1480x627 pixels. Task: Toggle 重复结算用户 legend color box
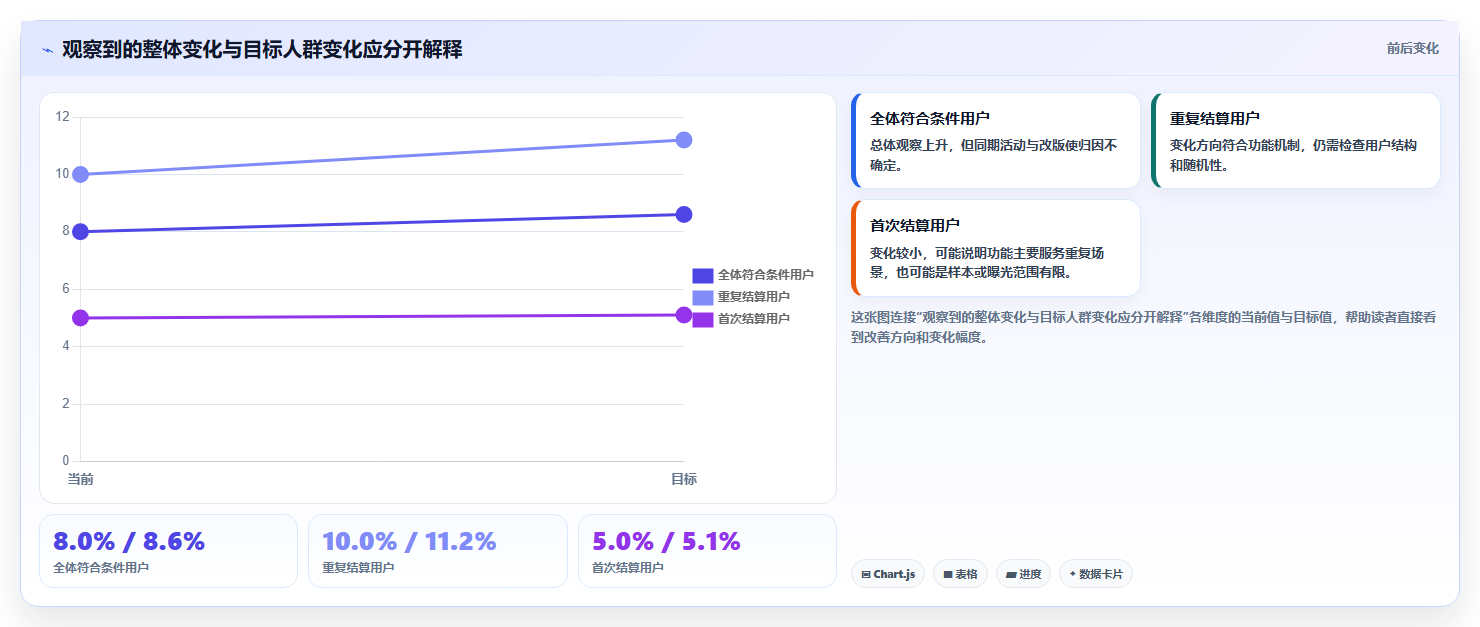[x=703, y=297]
